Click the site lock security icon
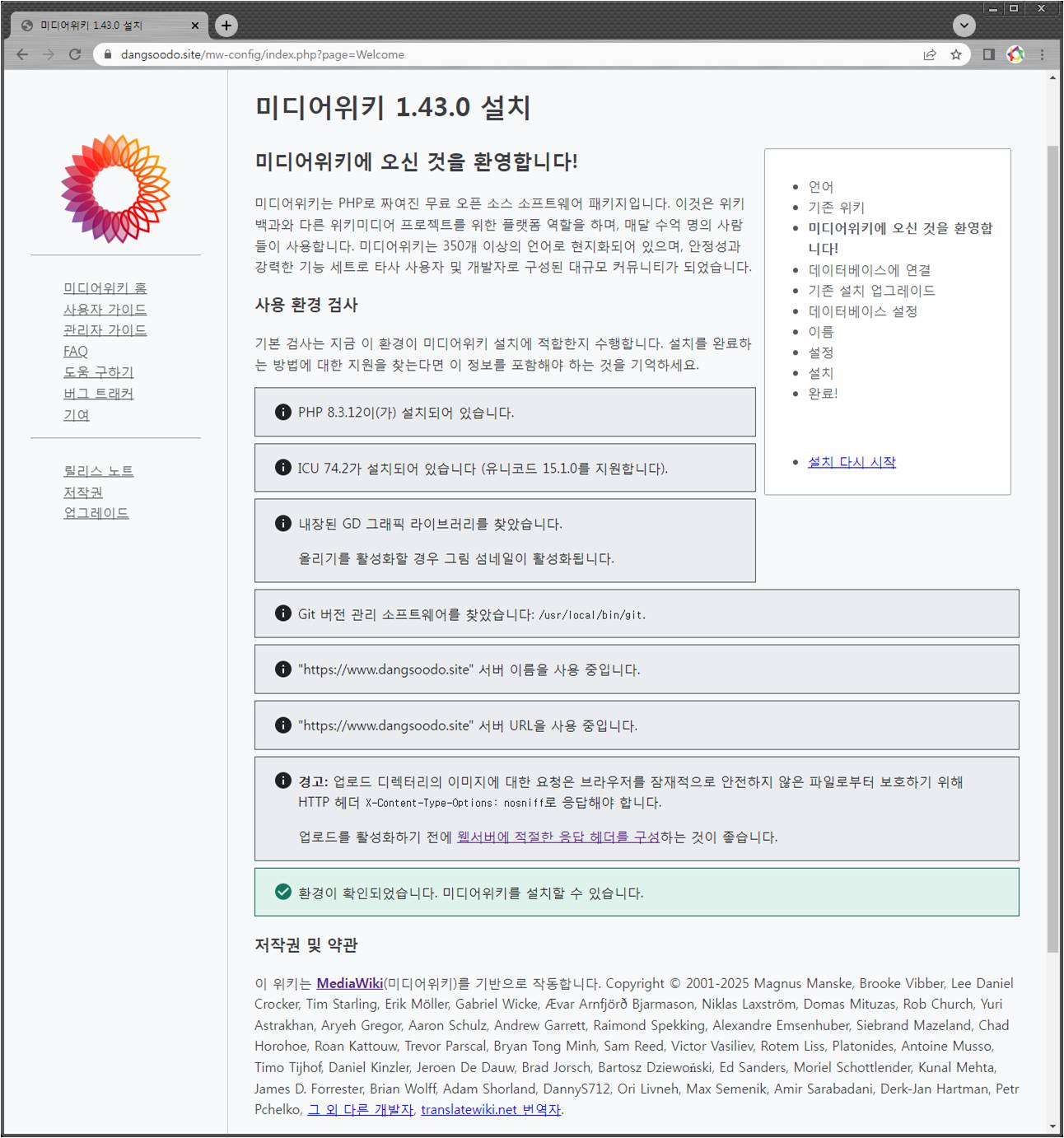Viewport: 1064px width, 1138px height. pyautogui.click(x=107, y=54)
